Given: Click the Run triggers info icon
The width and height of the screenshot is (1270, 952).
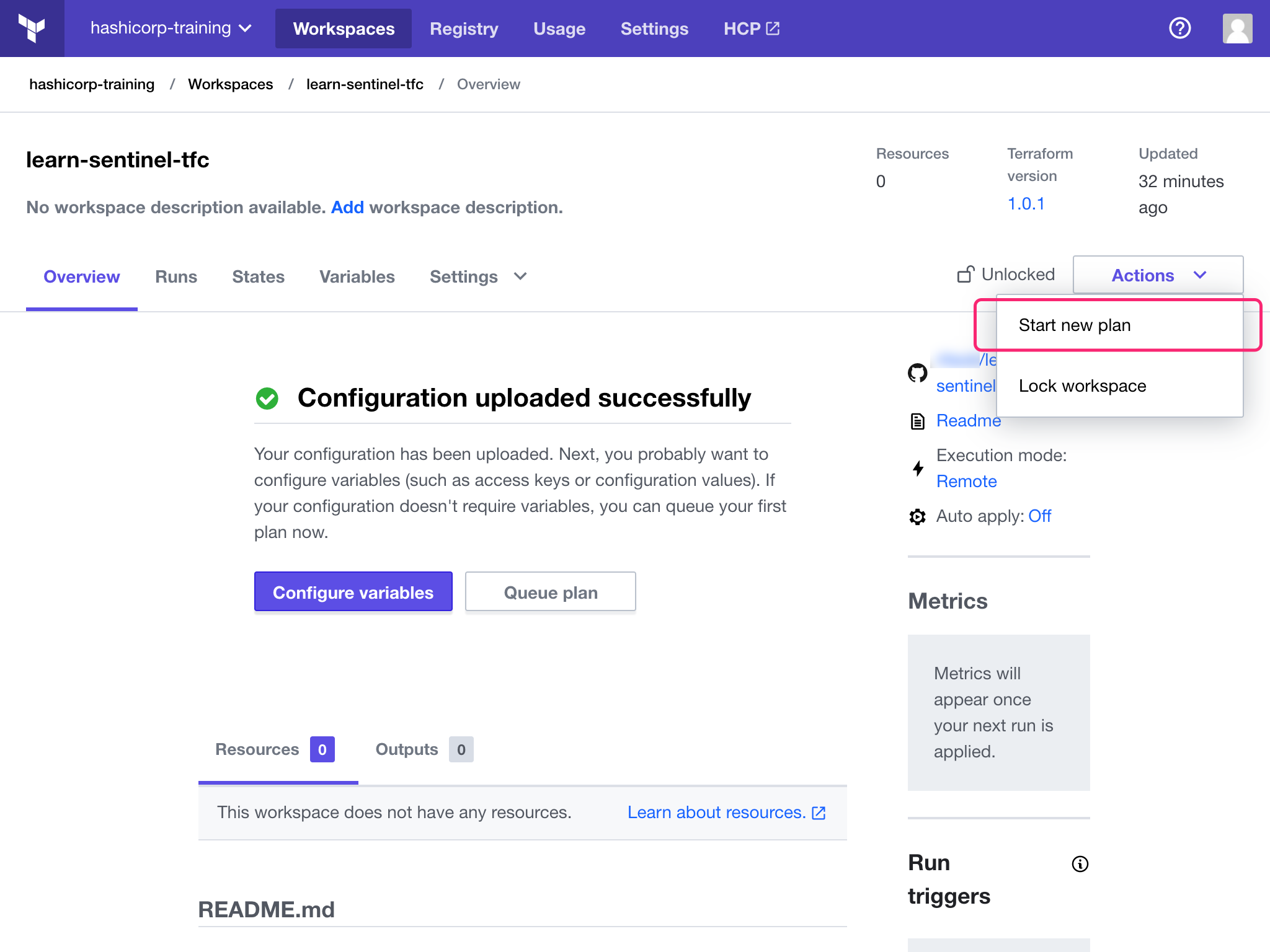Looking at the screenshot, I should pyautogui.click(x=1080, y=863).
